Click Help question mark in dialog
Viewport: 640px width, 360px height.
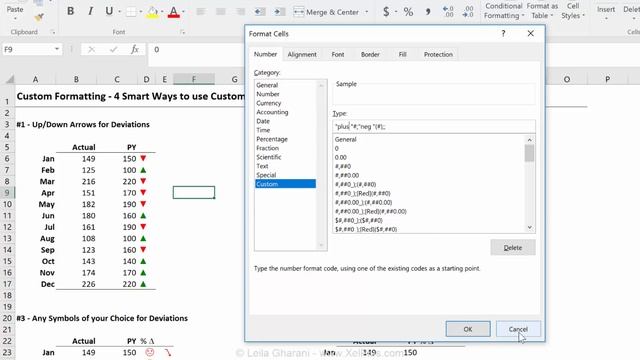tap(503, 33)
